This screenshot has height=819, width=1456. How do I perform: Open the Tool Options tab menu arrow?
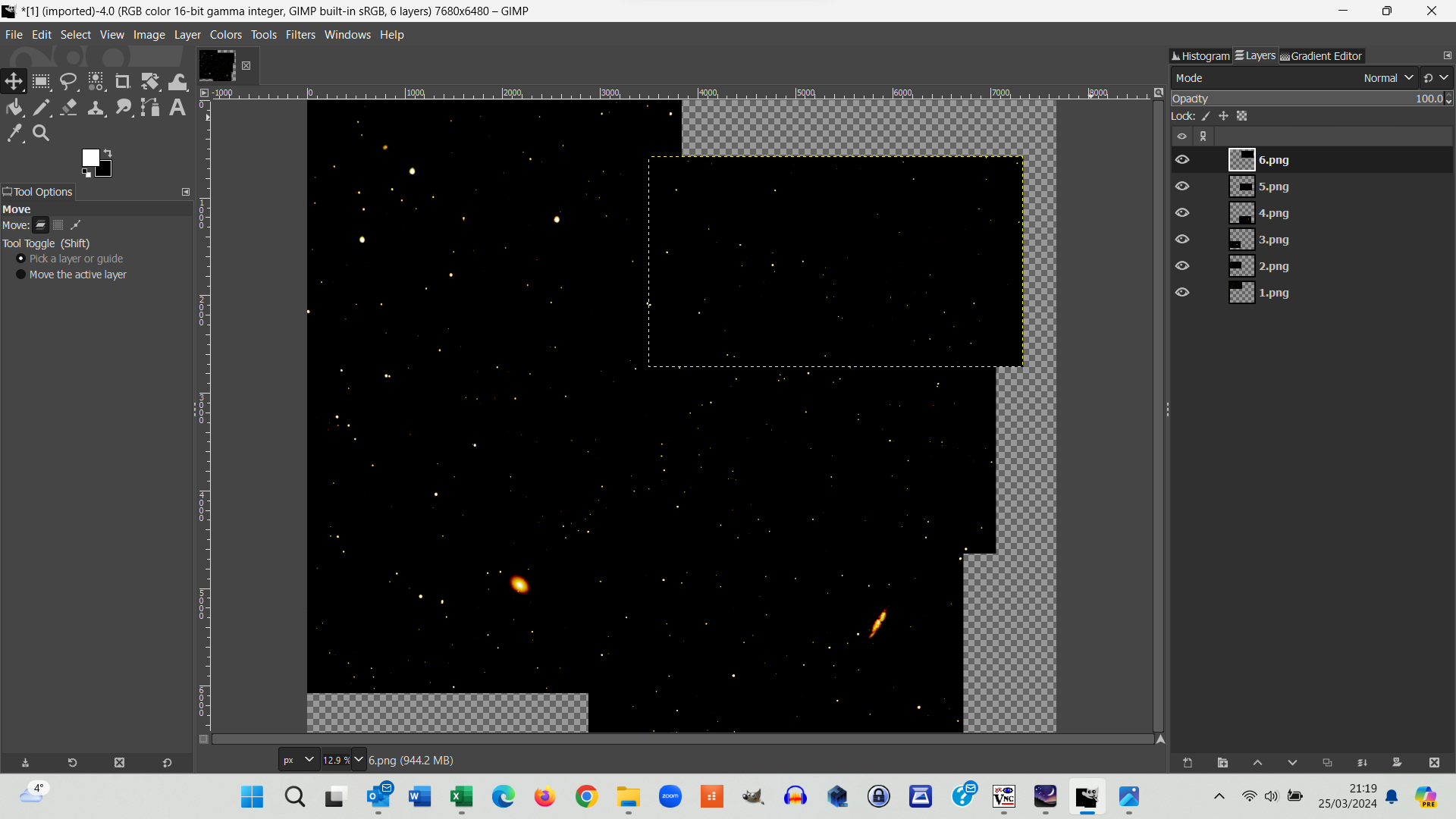tap(186, 192)
